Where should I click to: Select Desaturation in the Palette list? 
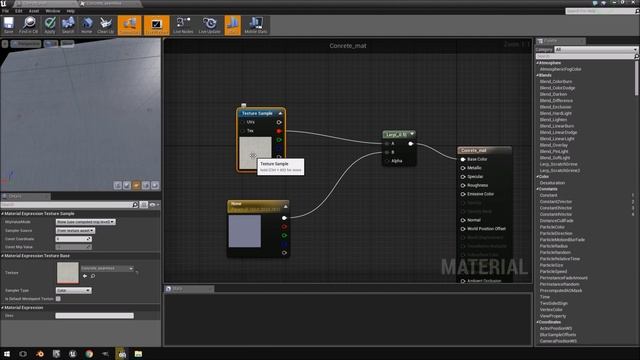tap(552, 183)
